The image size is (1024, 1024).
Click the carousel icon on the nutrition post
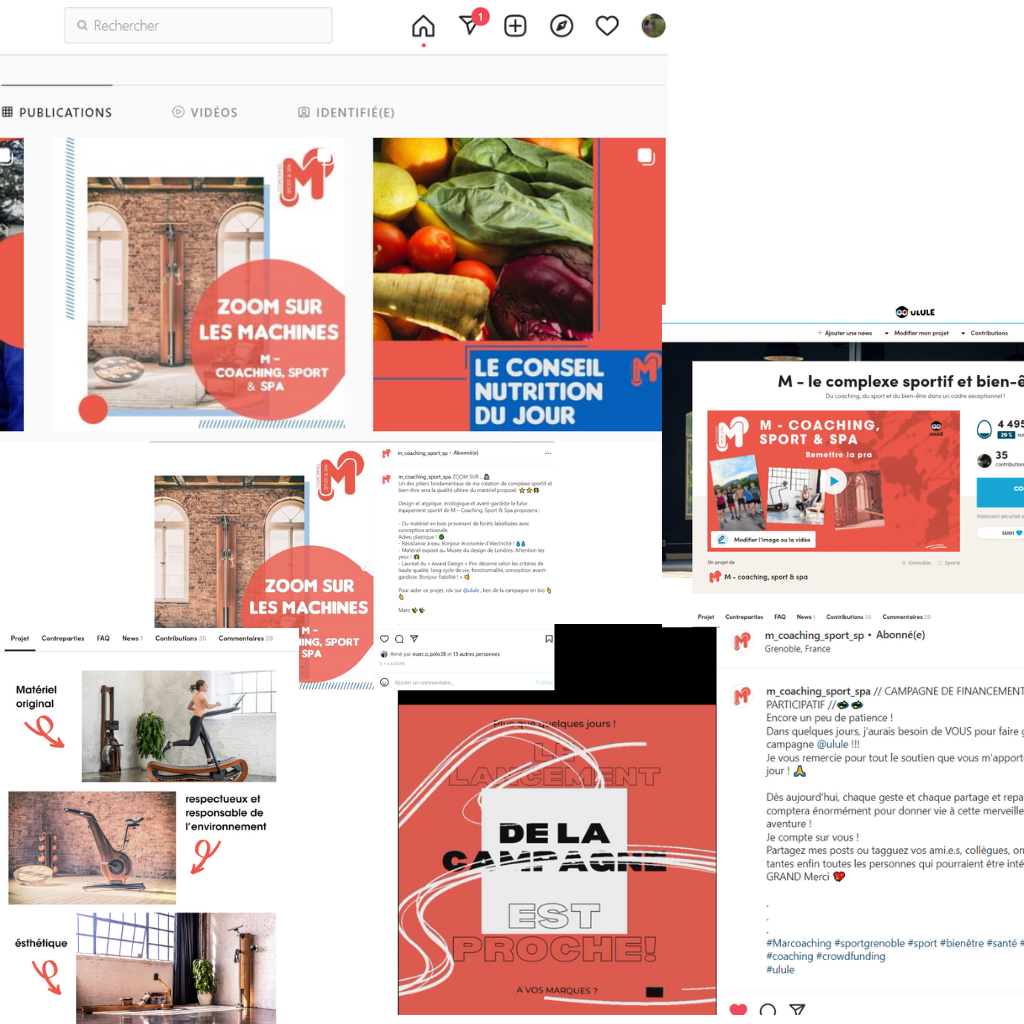pyautogui.click(x=645, y=156)
